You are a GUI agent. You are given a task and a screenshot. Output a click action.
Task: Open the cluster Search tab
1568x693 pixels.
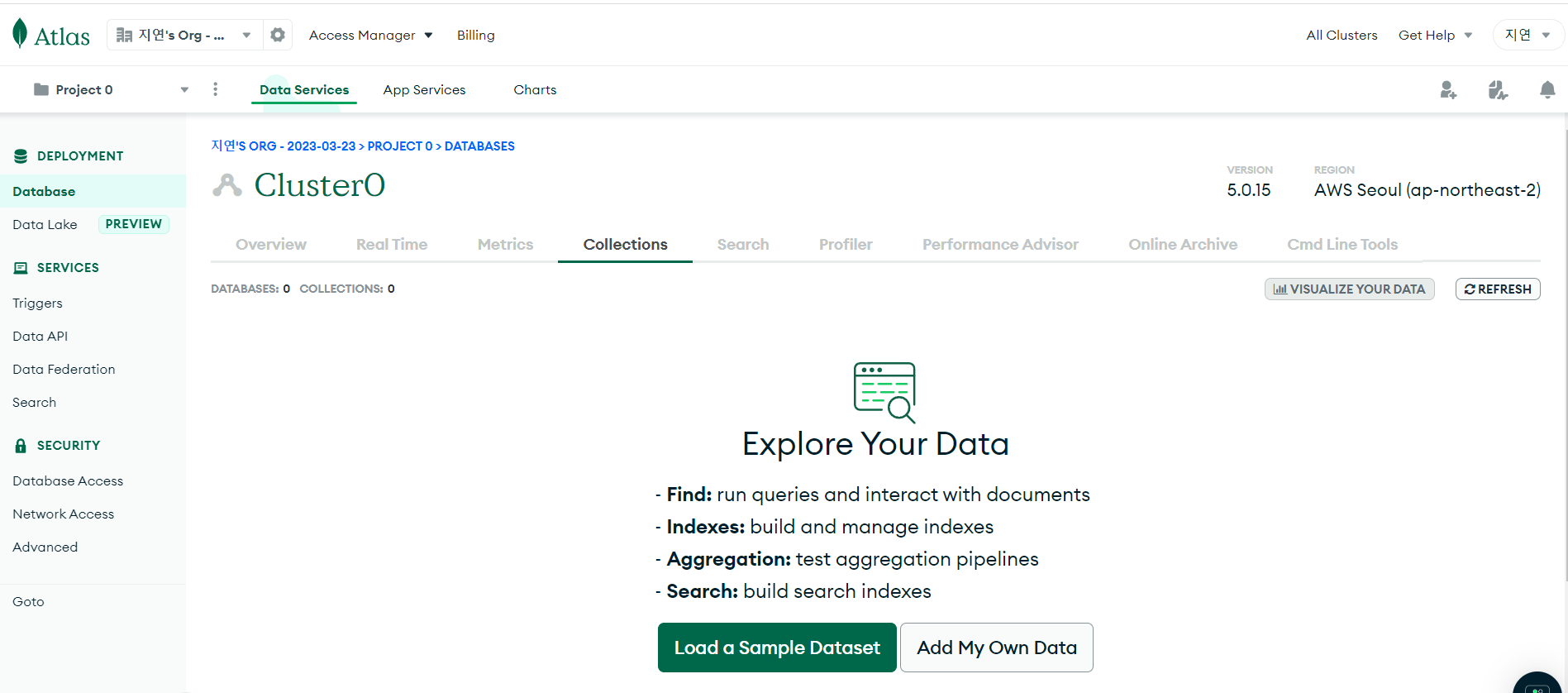(x=743, y=244)
